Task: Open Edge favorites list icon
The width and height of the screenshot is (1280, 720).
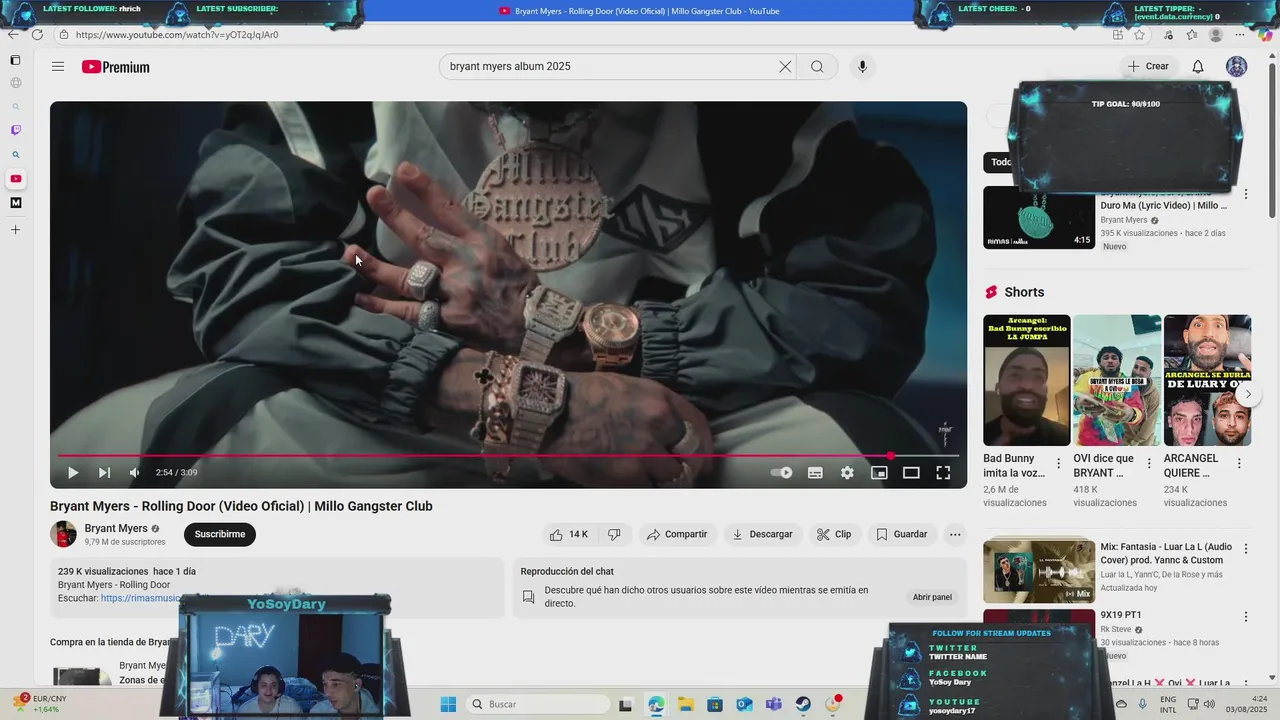Action: coord(1192,35)
